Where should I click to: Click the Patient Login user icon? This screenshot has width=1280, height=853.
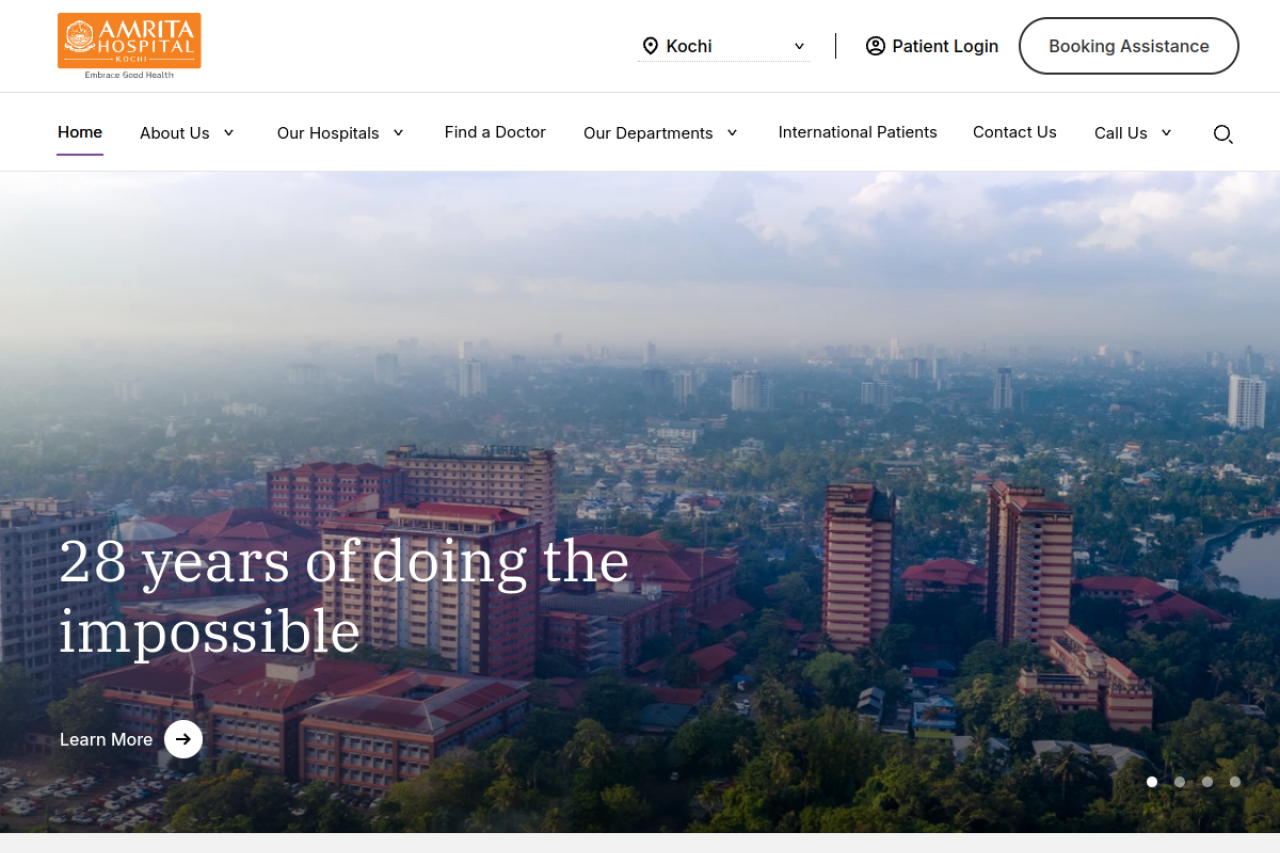coord(875,46)
